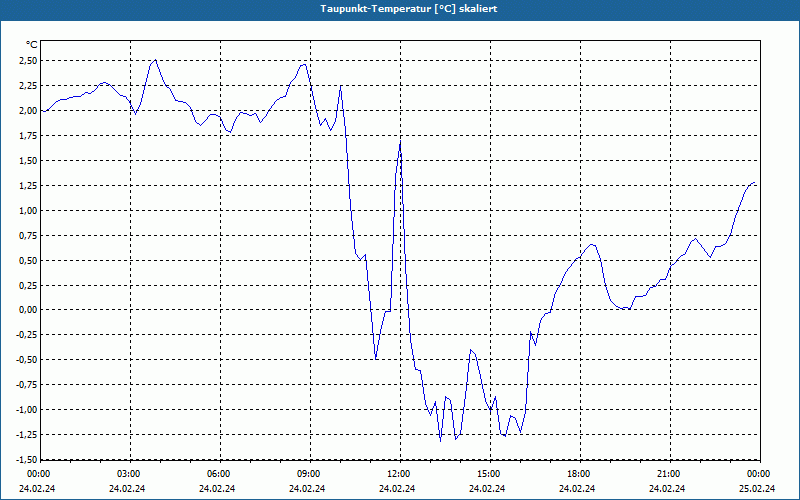This screenshot has width=800, height=500.
Task: Select the 2,25 y-axis label
Action: [28, 86]
